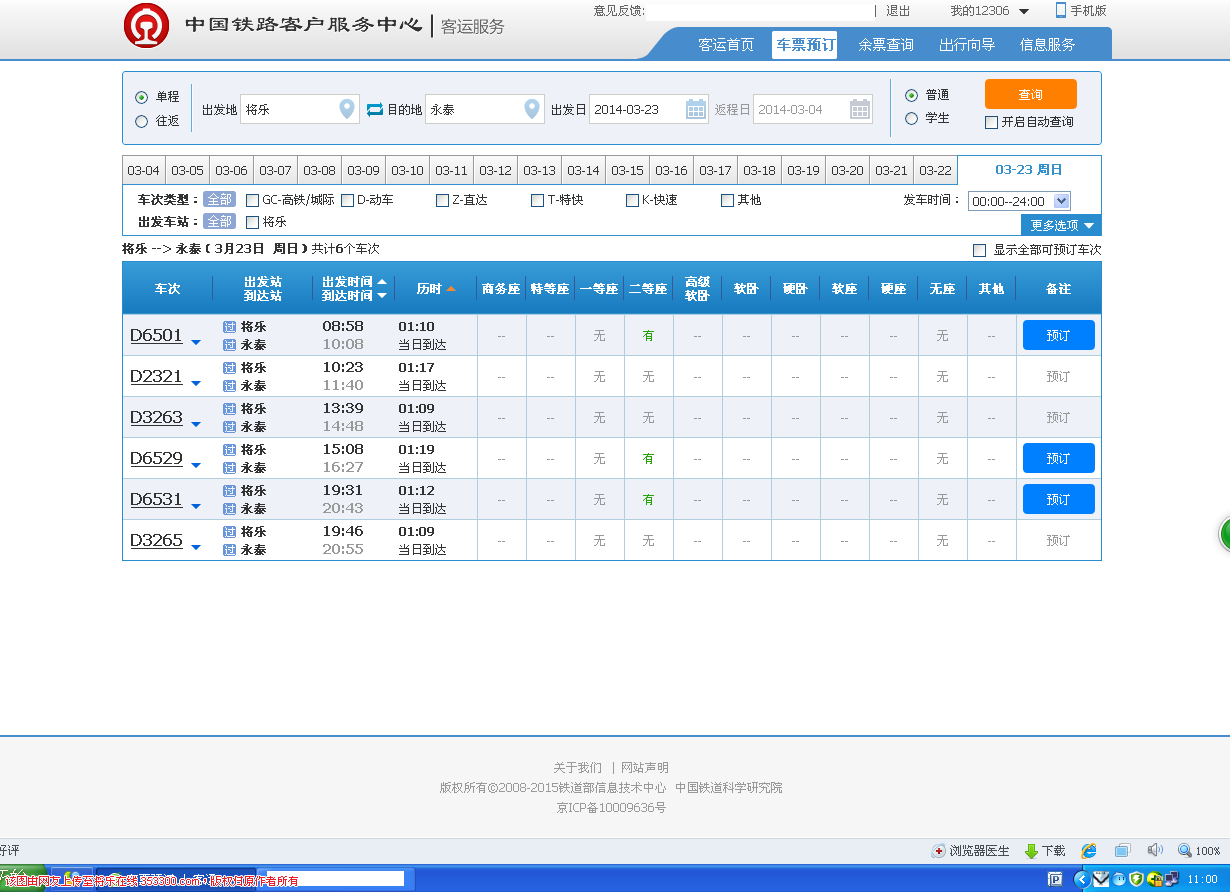Enable the 开启自动查询 auto-query checkbox
1230x892 pixels.
tap(991, 122)
